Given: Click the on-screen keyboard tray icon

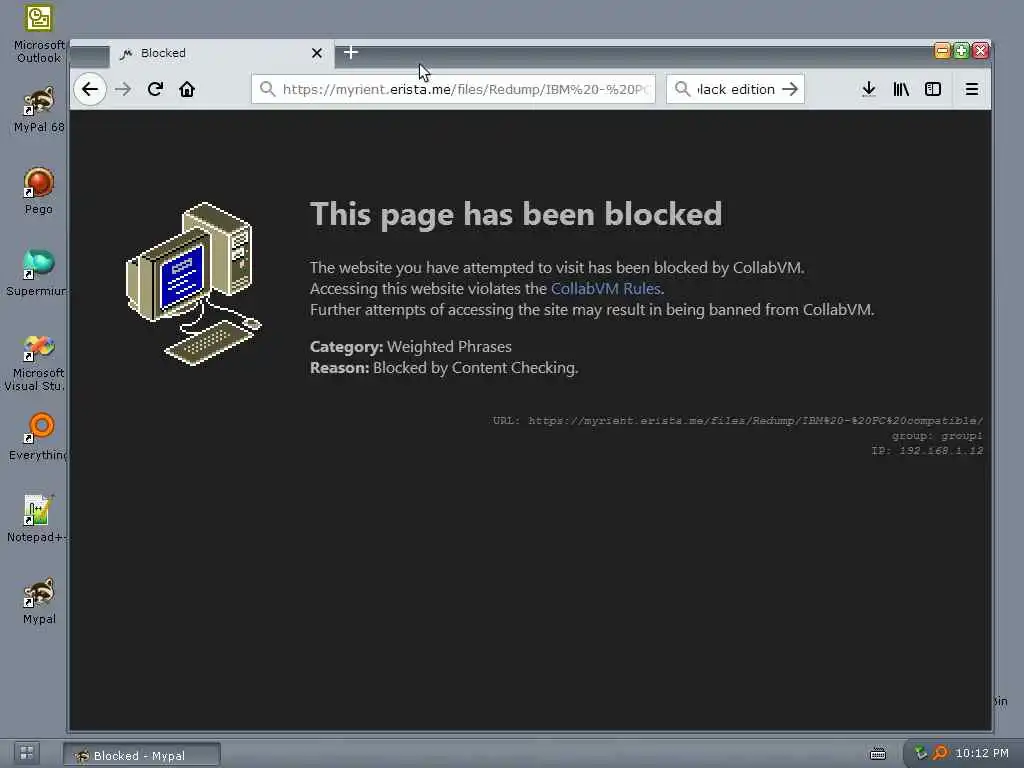Looking at the screenshot, I should click(878, 754).
